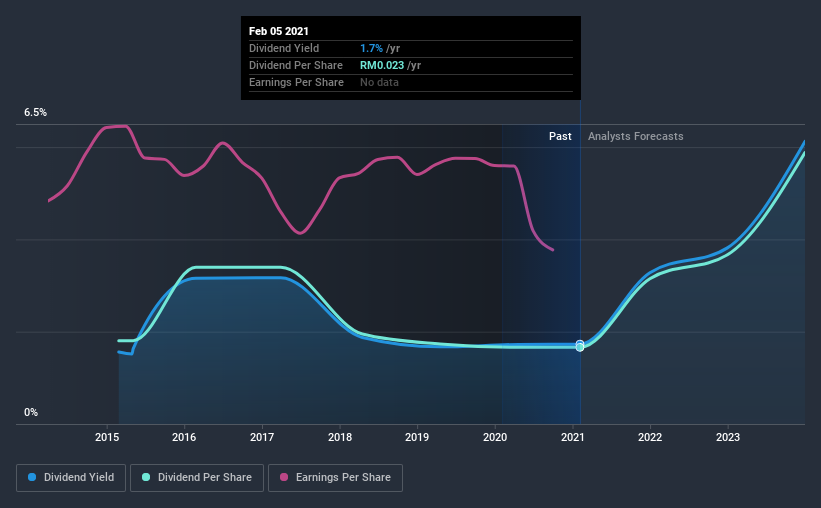The height and width of the screenshot is (508, 821).
Task: Toggle the Earnings Per Share legend button
Action: pyautogui.click(x=336, y=478)
